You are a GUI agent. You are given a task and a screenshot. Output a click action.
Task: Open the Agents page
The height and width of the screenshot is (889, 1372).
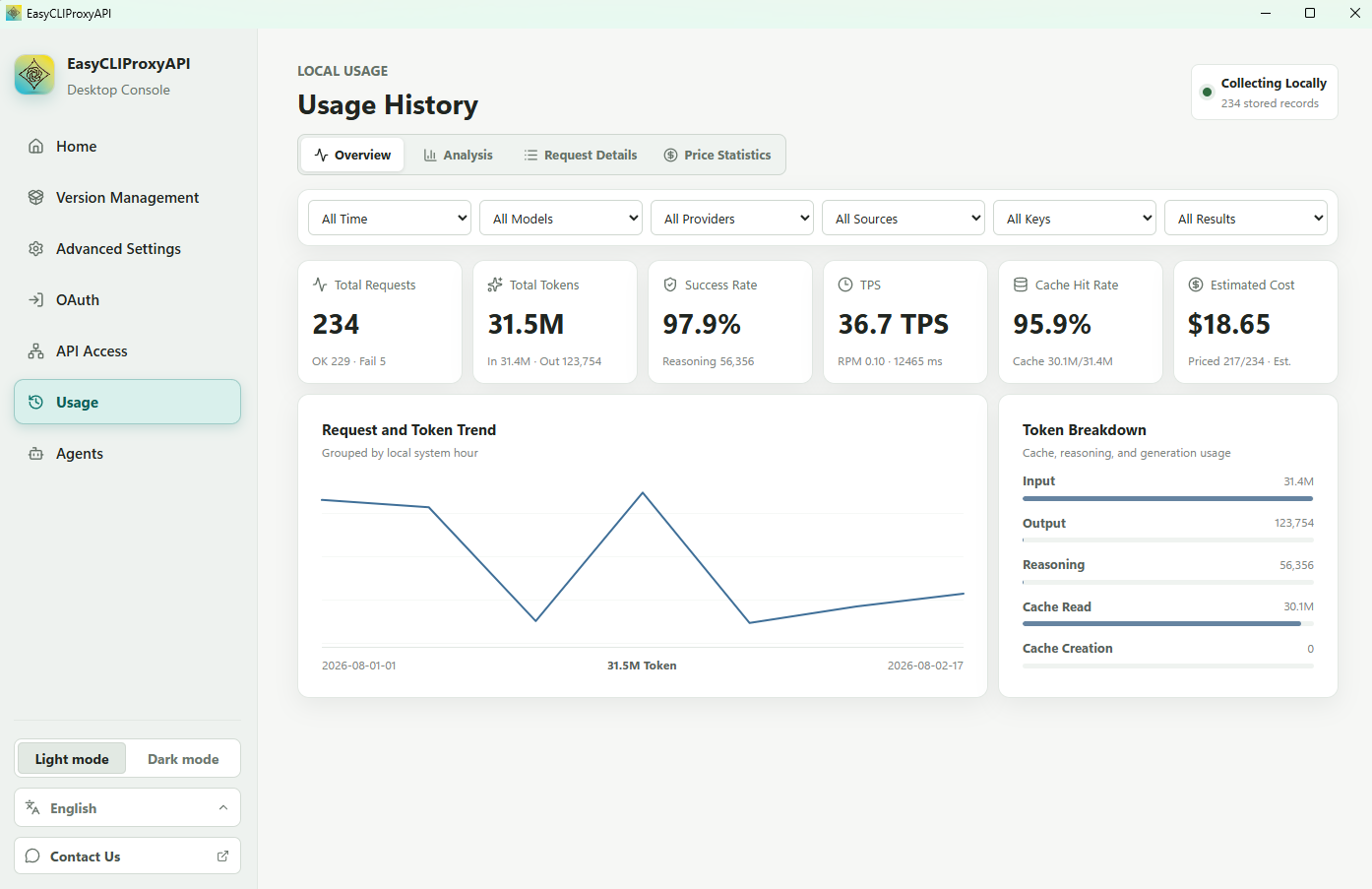[x=127, y=453]
